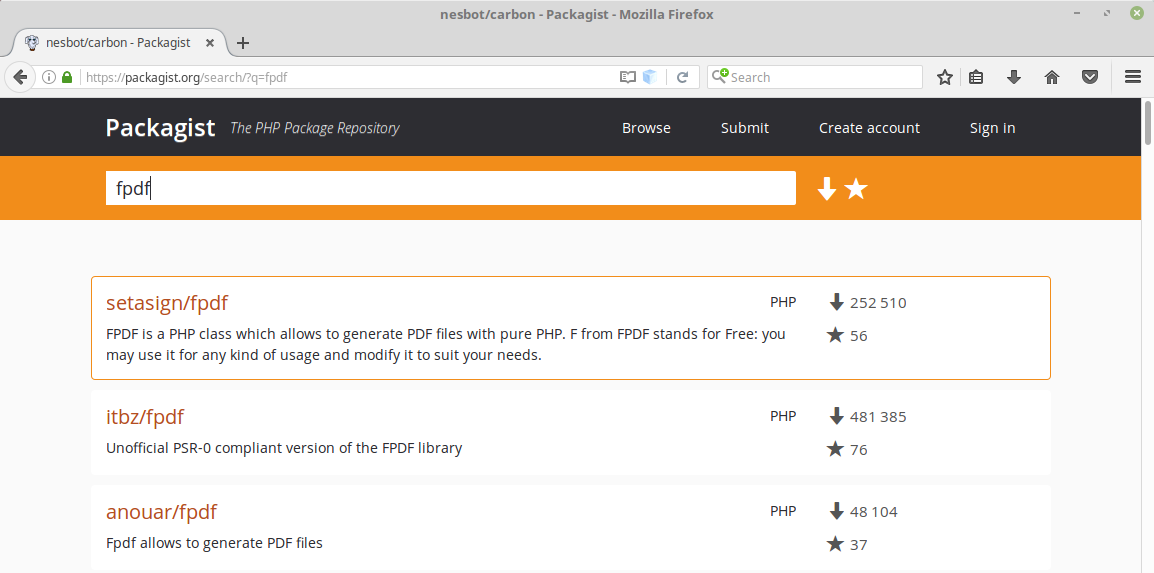Open the anouar/fpdf package
The width and height of the screenshot is (1154, 573).
pyautogui.click(x=161, y=512)
